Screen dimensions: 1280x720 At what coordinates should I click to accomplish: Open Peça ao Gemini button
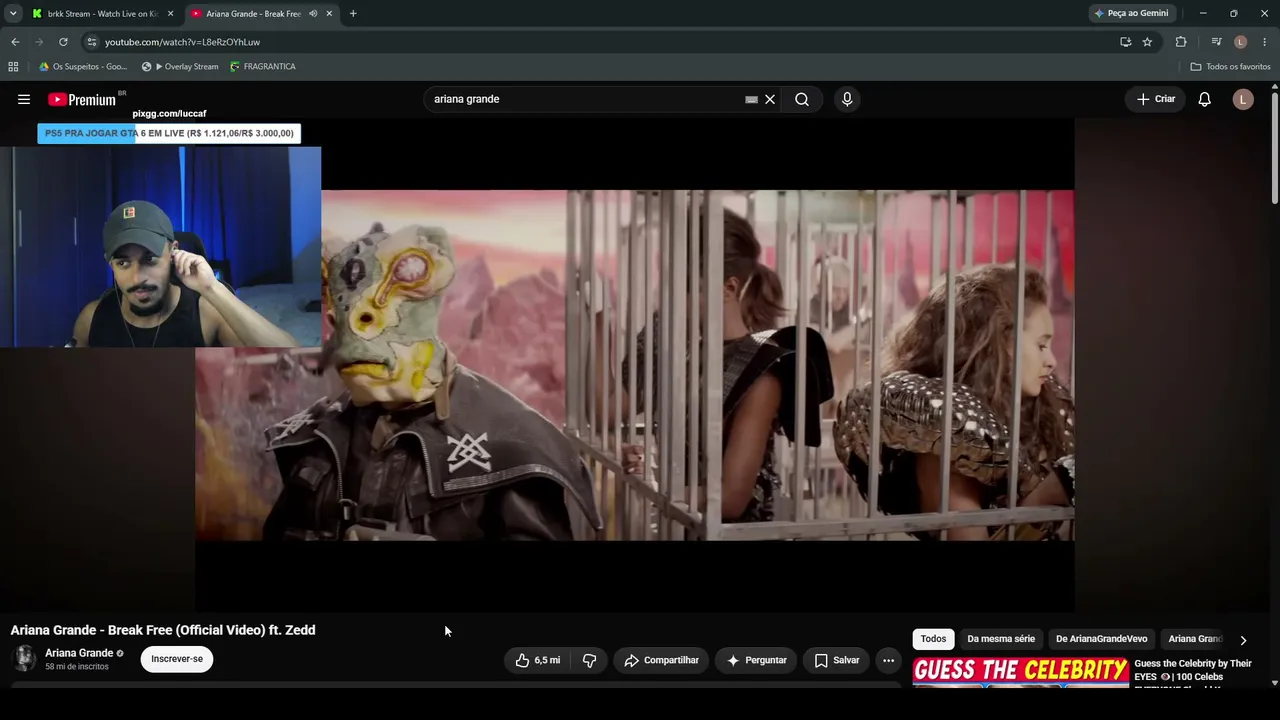[1132, 14]
